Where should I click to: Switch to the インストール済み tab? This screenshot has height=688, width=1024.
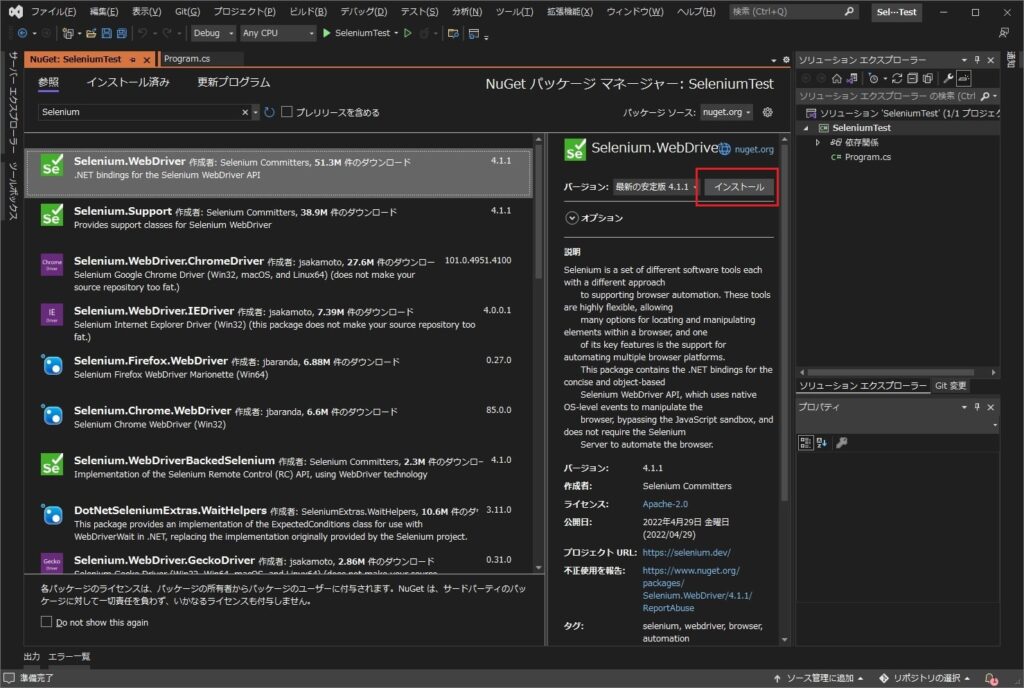click(x=128, y=82)
